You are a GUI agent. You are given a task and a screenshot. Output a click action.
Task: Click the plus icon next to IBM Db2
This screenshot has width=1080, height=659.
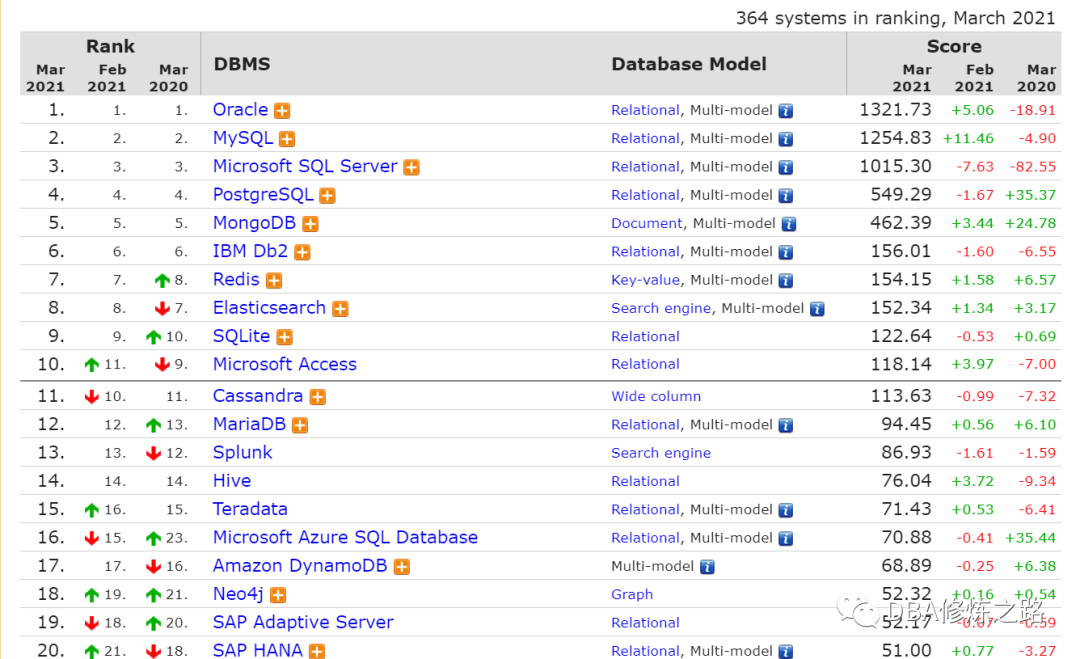(x=302, y=252)
